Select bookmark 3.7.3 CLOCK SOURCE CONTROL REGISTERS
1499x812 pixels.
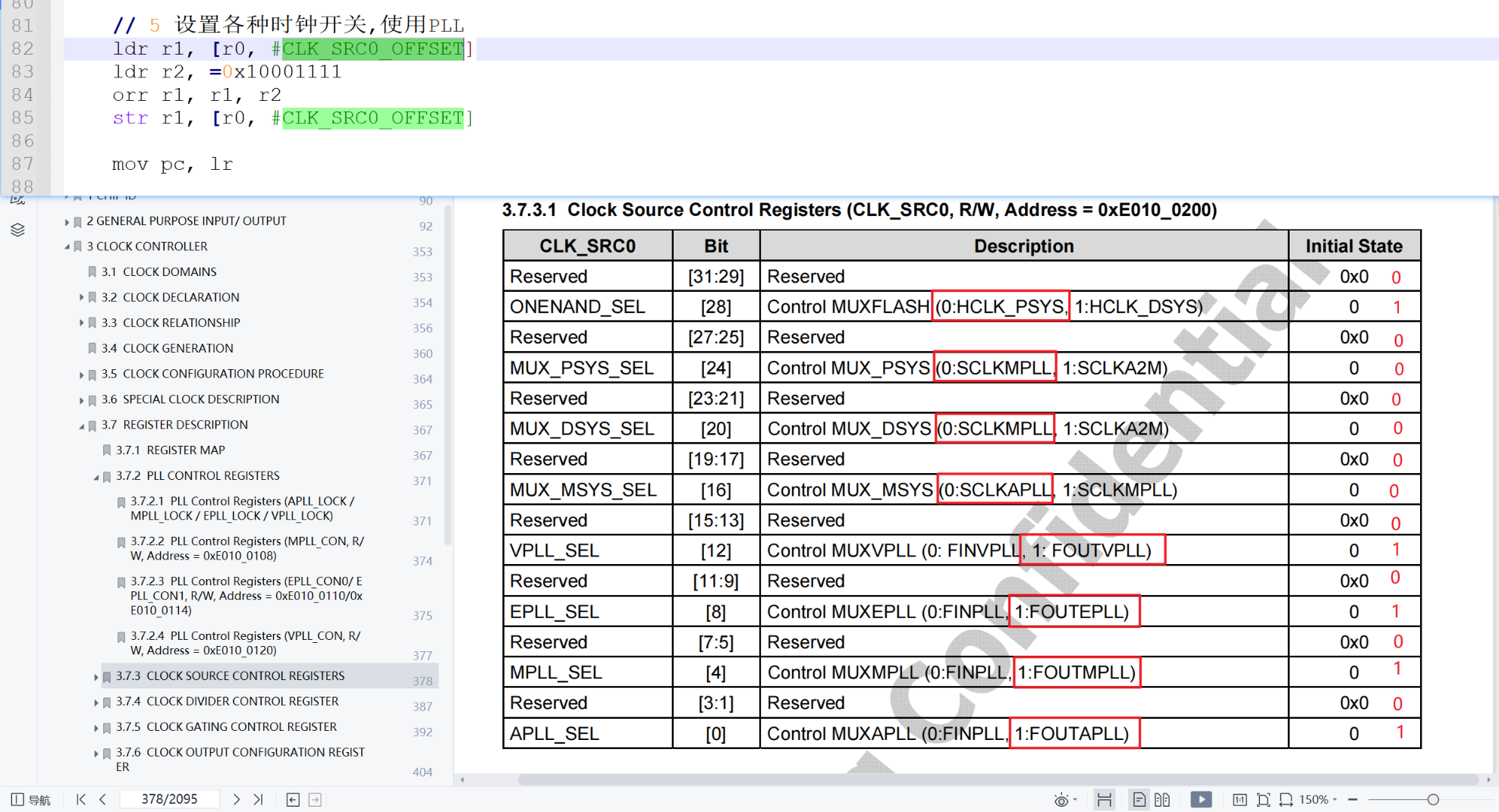point(230,676)
